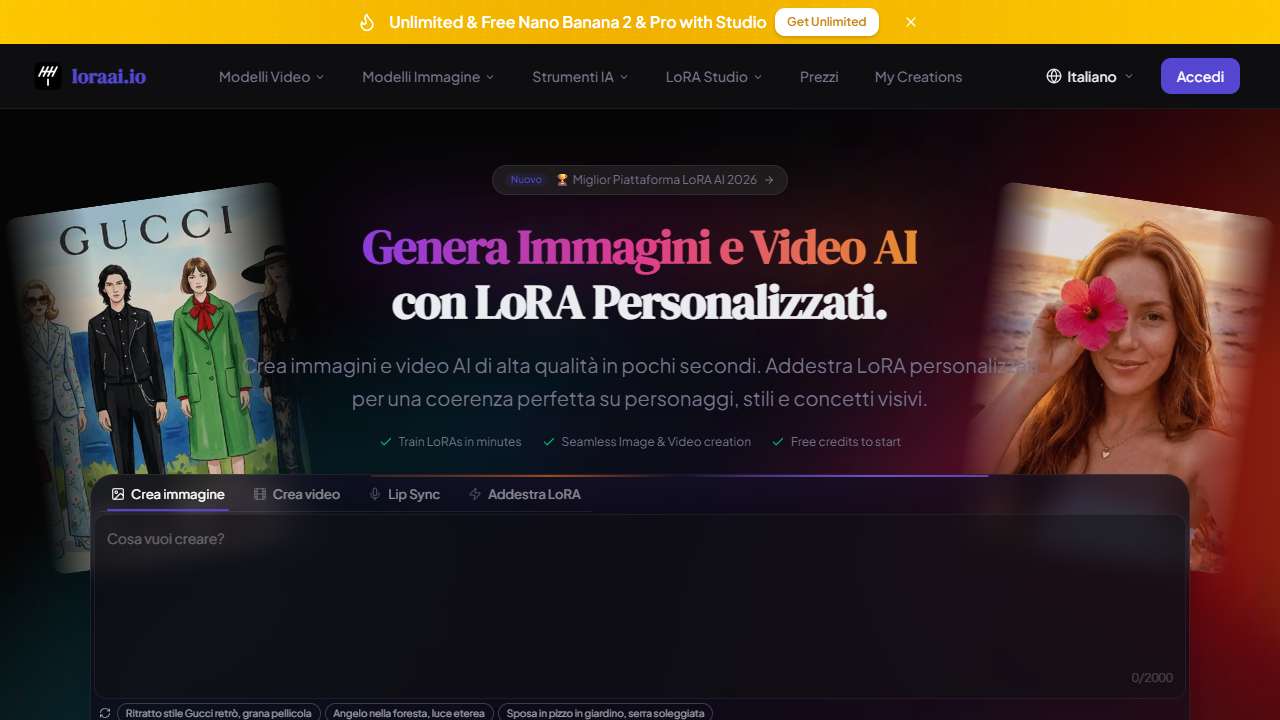Open the Prezzi page

819,76
